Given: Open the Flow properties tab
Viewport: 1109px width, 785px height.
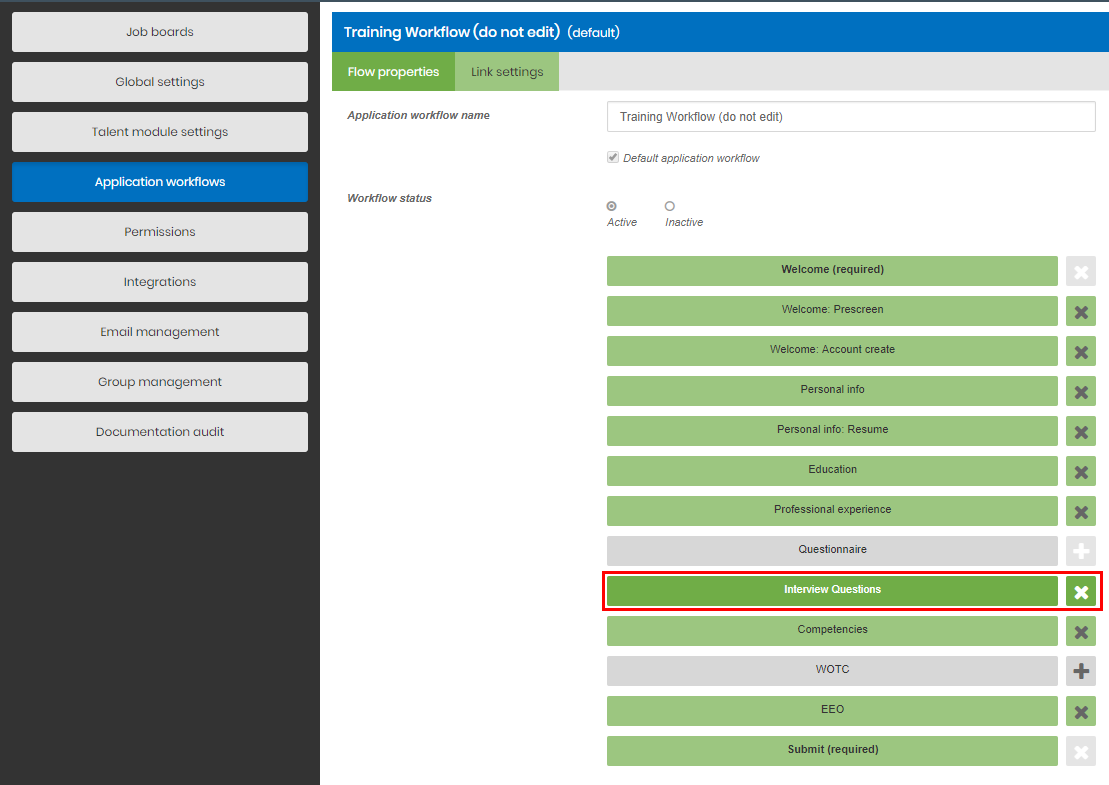Looking at the screenshot, I should [393, 71].
